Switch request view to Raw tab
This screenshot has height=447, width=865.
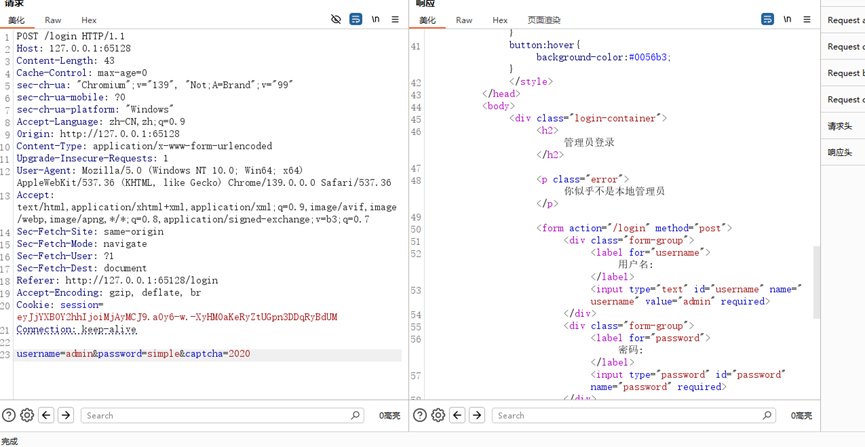[53, 20]
